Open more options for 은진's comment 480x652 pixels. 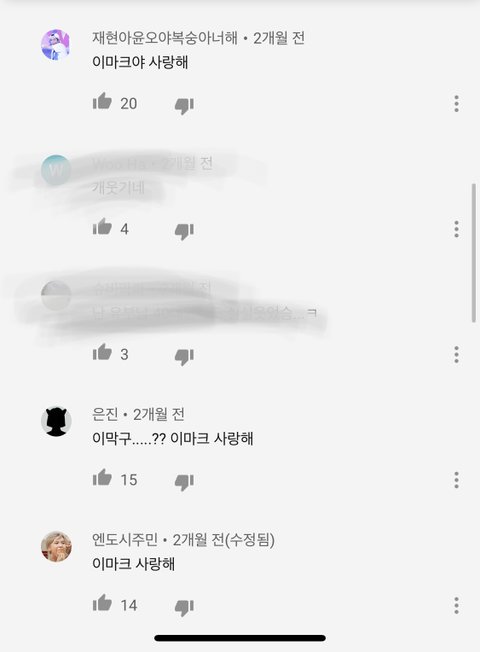[x=456, y=480]
